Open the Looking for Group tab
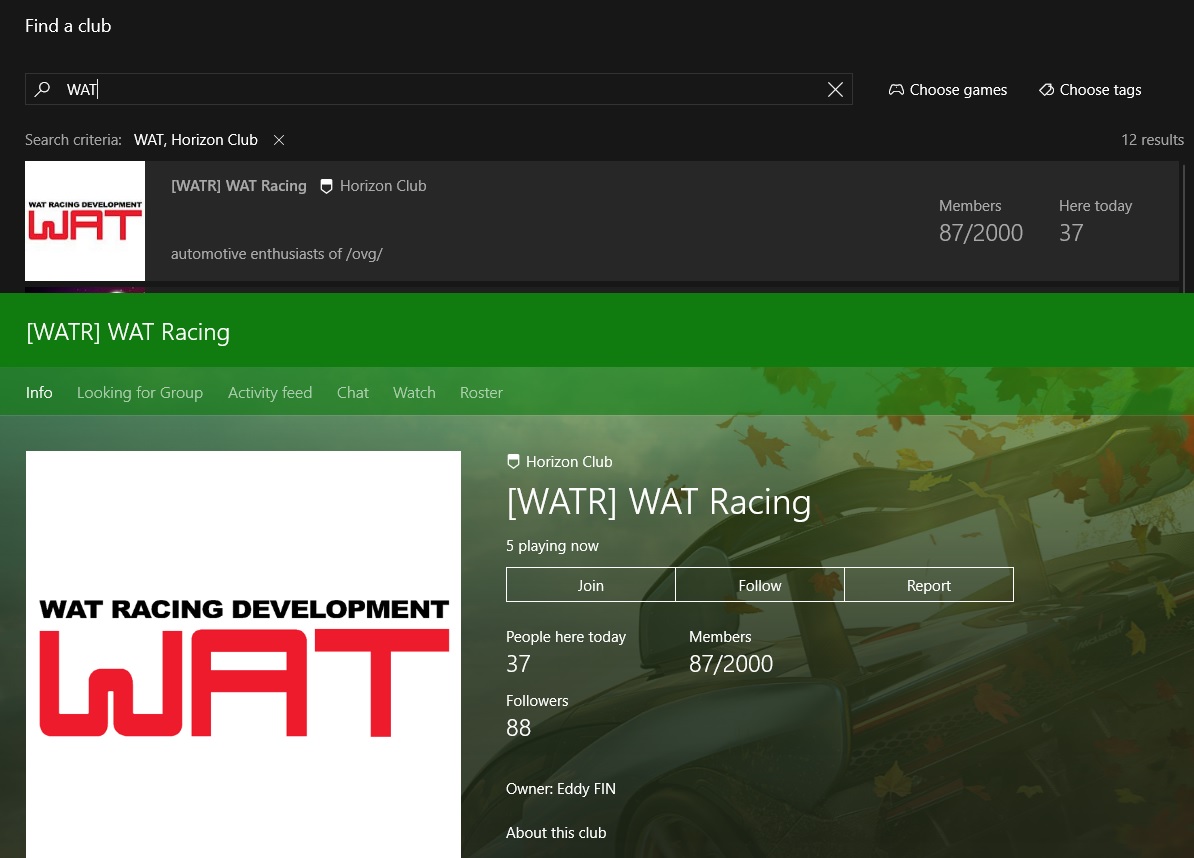The width and height of the screenshot is (1194, 858). (x=140, y=393)
